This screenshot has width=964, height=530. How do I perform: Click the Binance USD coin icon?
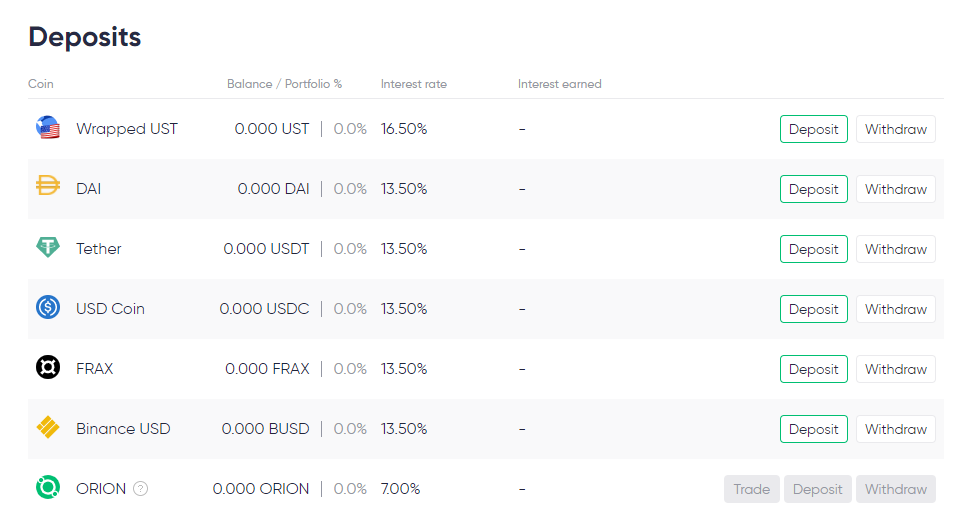click(x=48, y=428)
